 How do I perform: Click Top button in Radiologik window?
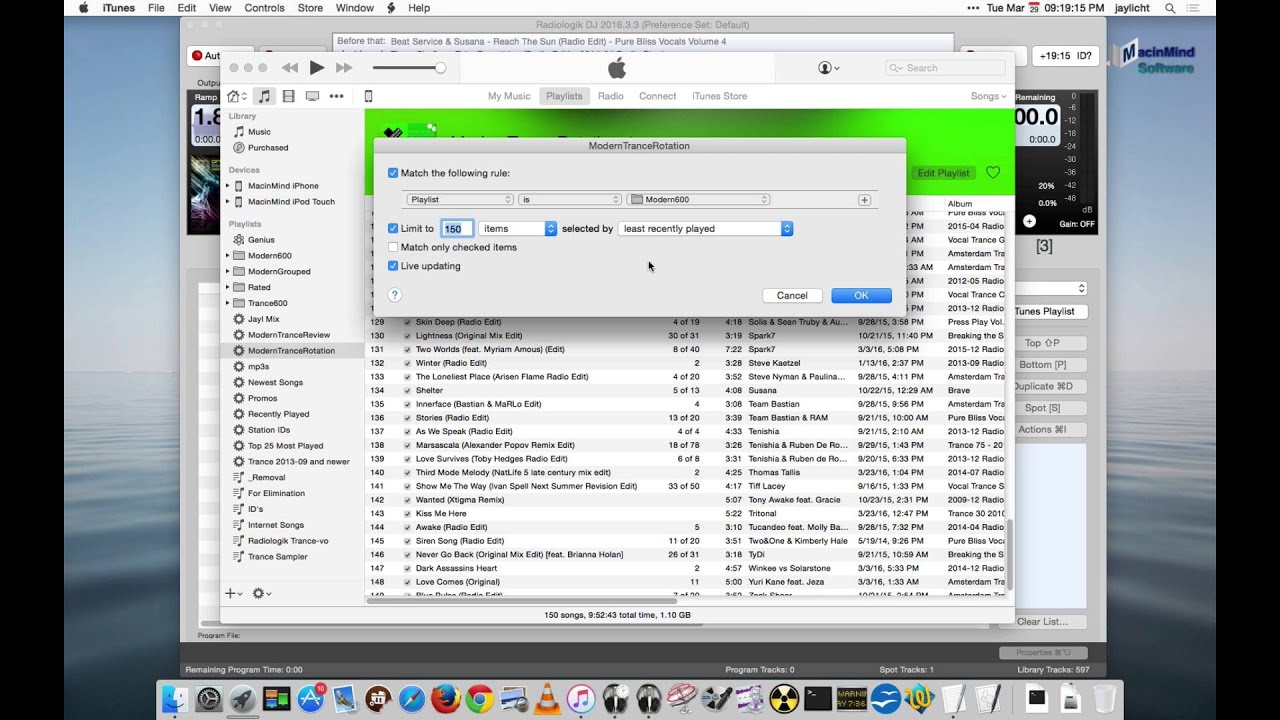coord(1042,343)
